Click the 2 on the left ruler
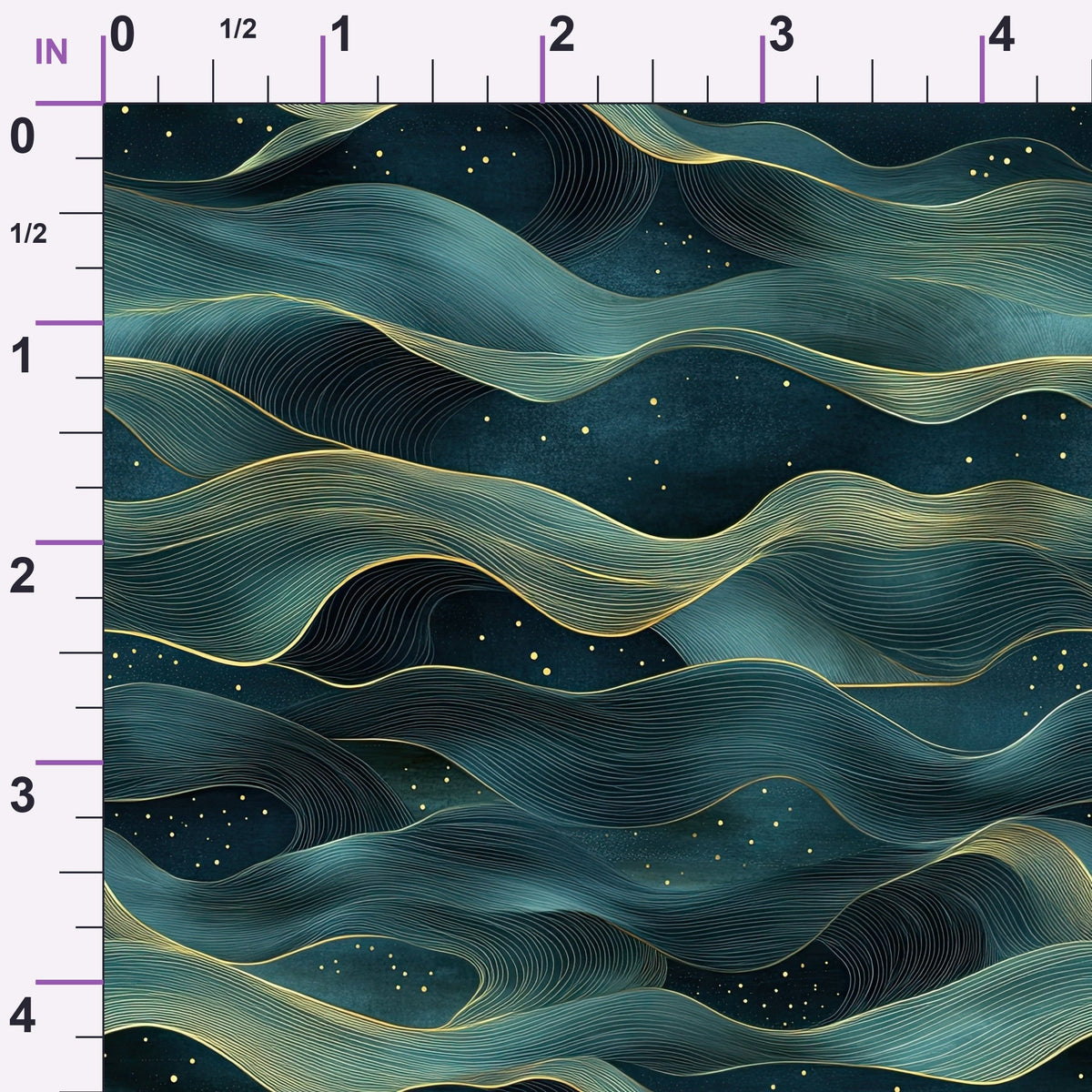1092x1092 pixels. 22,577
